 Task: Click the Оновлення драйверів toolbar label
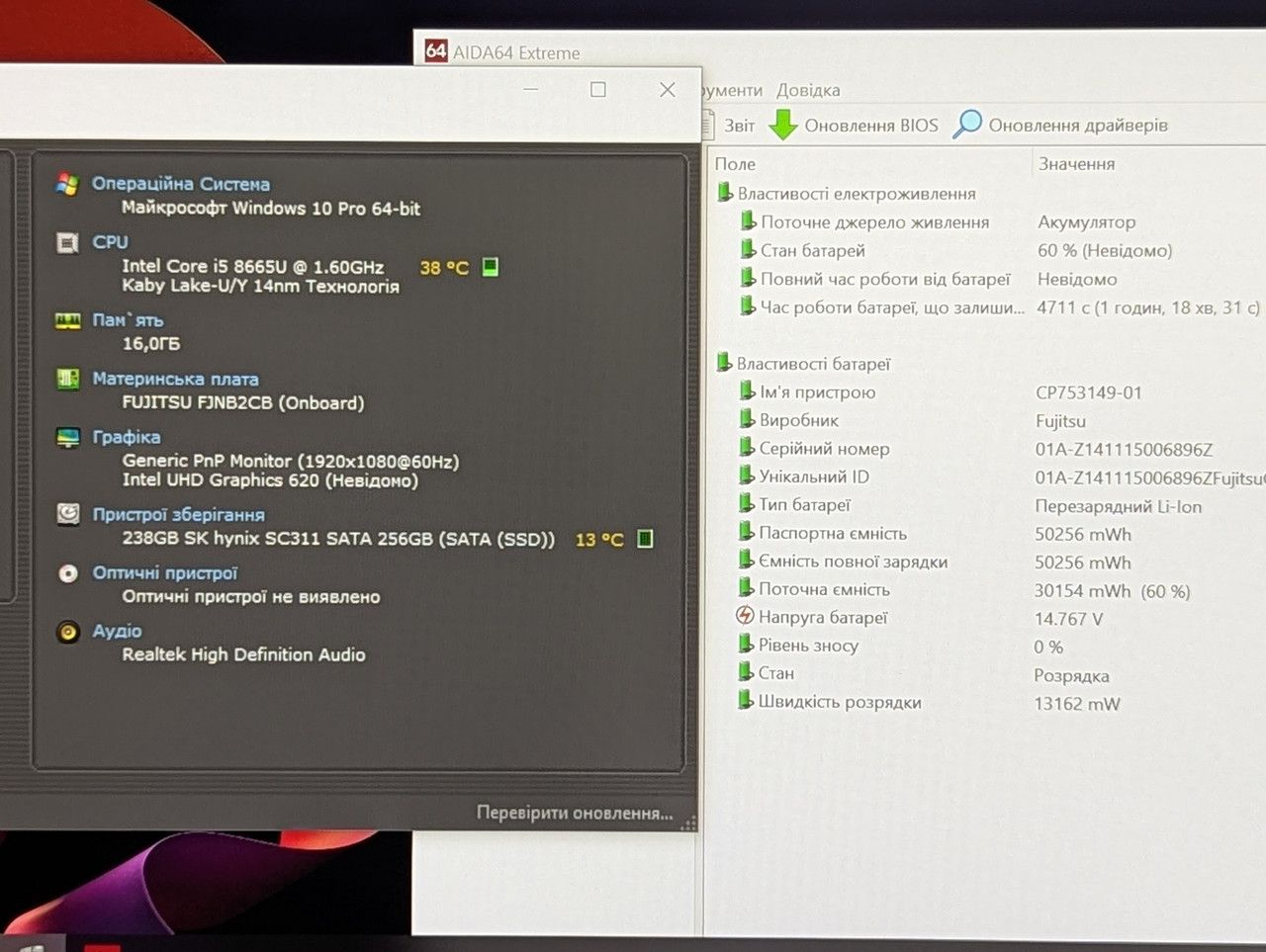point(1078,126)
